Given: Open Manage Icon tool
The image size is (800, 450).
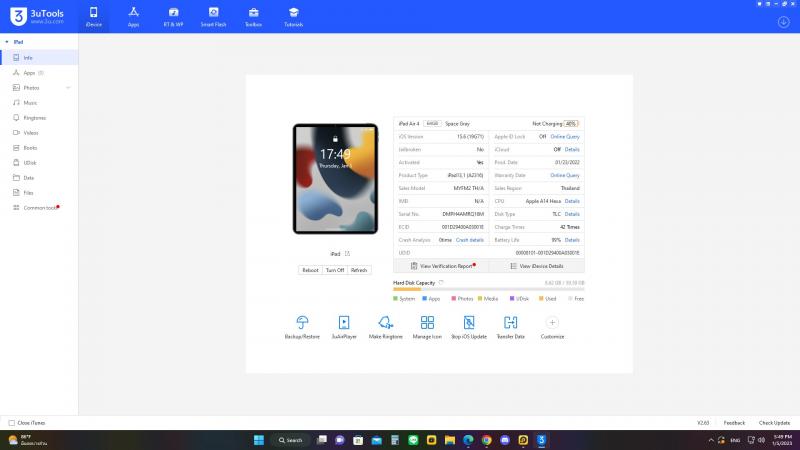Looking at the screenshot, I should point(427,327).
